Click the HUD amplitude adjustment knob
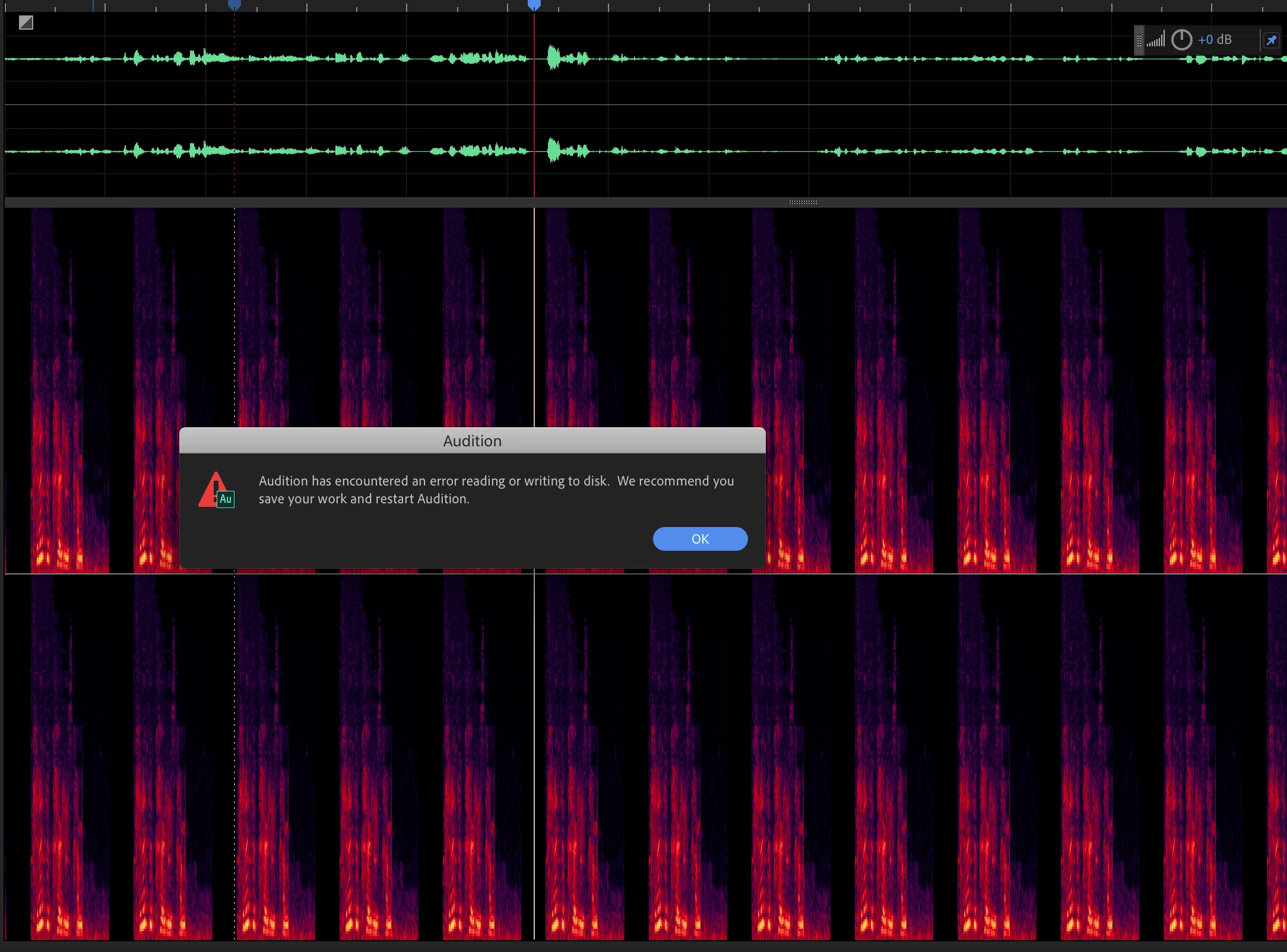This screenshot has width=1287, height=952. 1181,40
